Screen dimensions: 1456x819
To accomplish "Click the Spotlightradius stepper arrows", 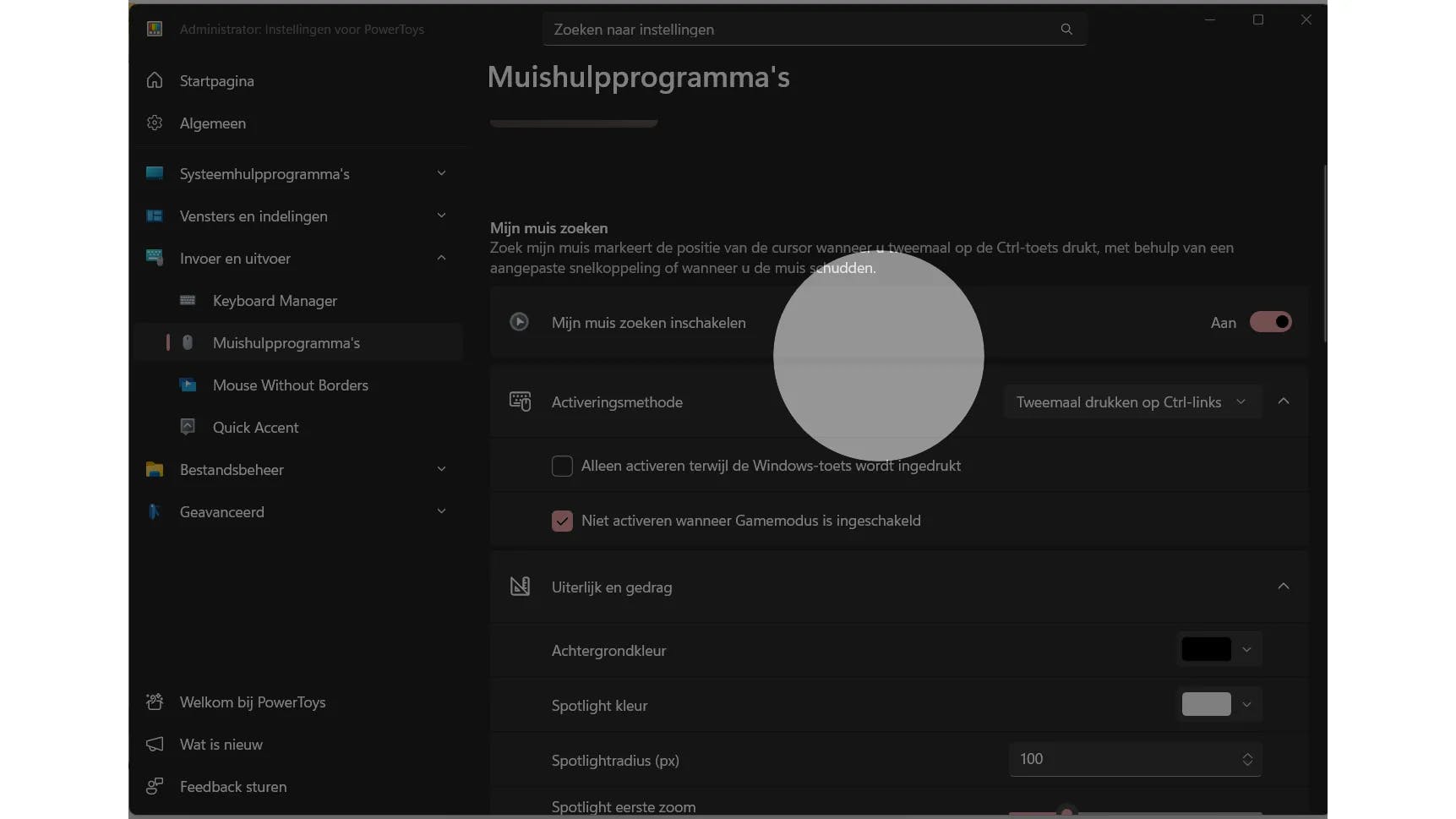I will (x=1247, y=759).
